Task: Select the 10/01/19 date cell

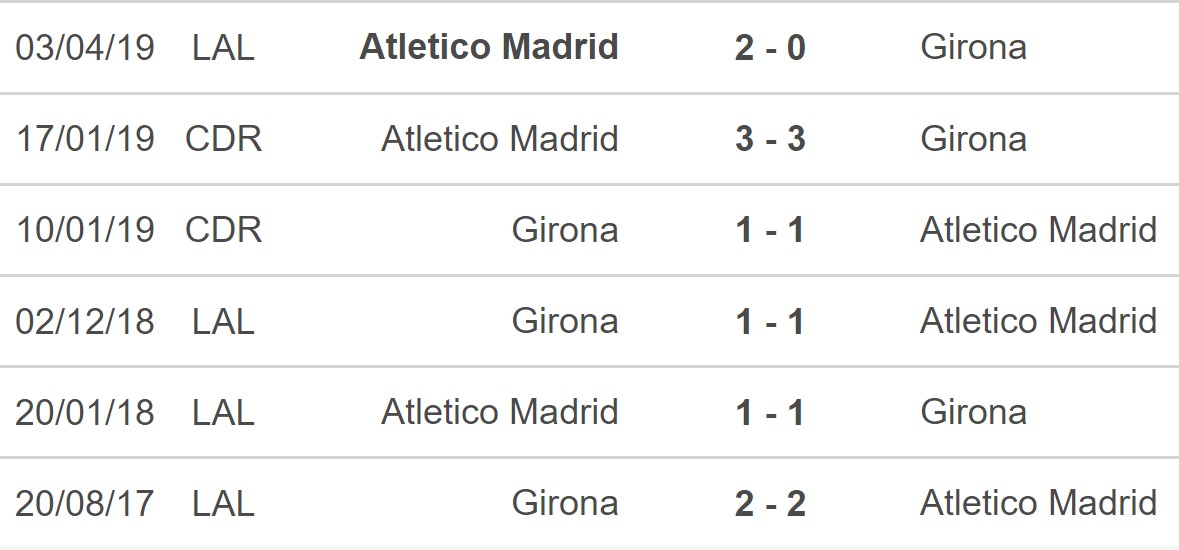Action: point(86,230)
